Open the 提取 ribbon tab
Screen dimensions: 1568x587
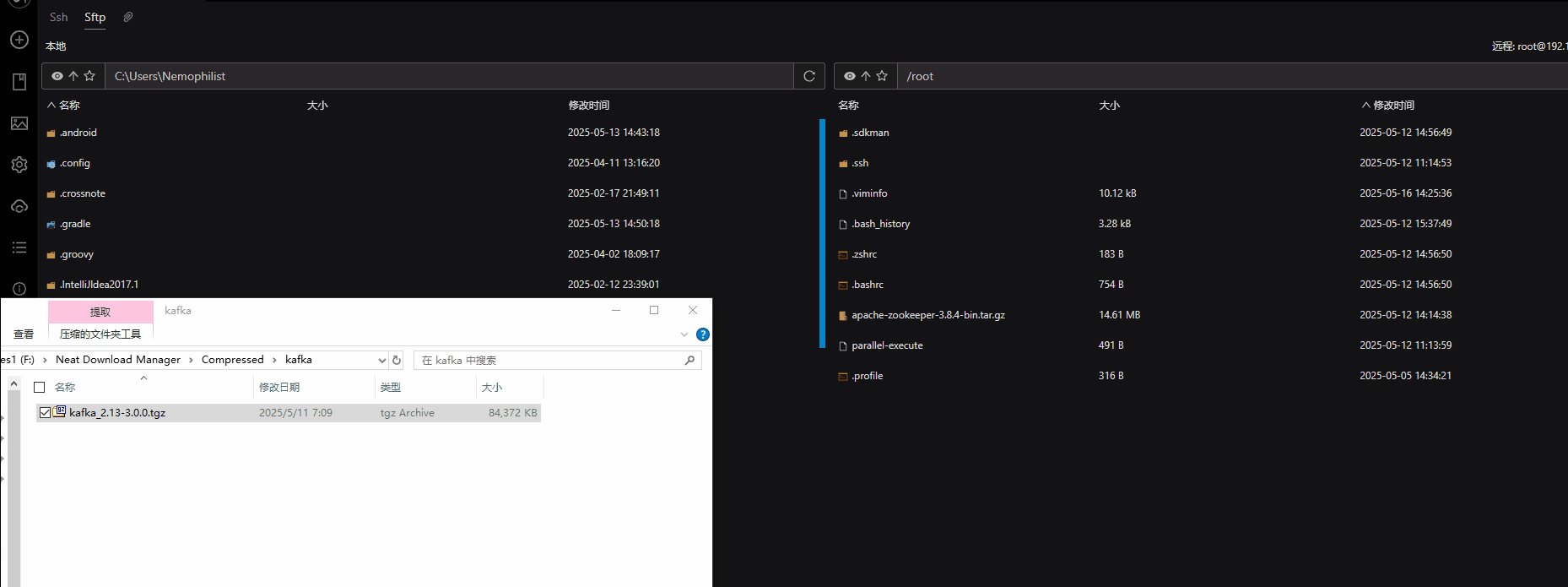[x=100, y=312]
